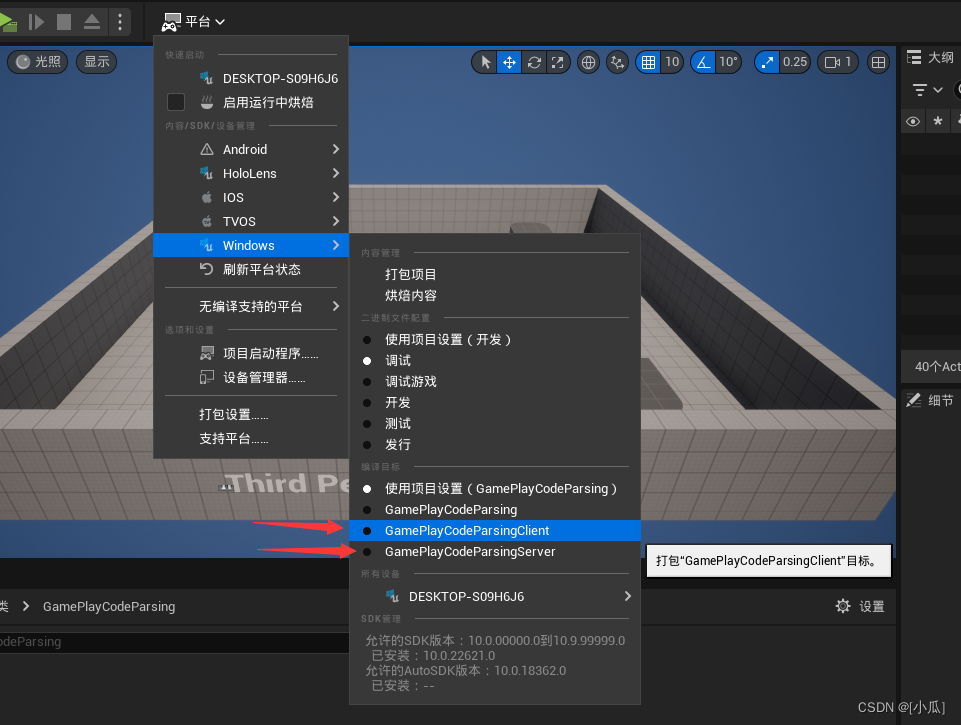Open 设备管理器 device manager
The height and width of the screenshot is (725, 961).
251,378
